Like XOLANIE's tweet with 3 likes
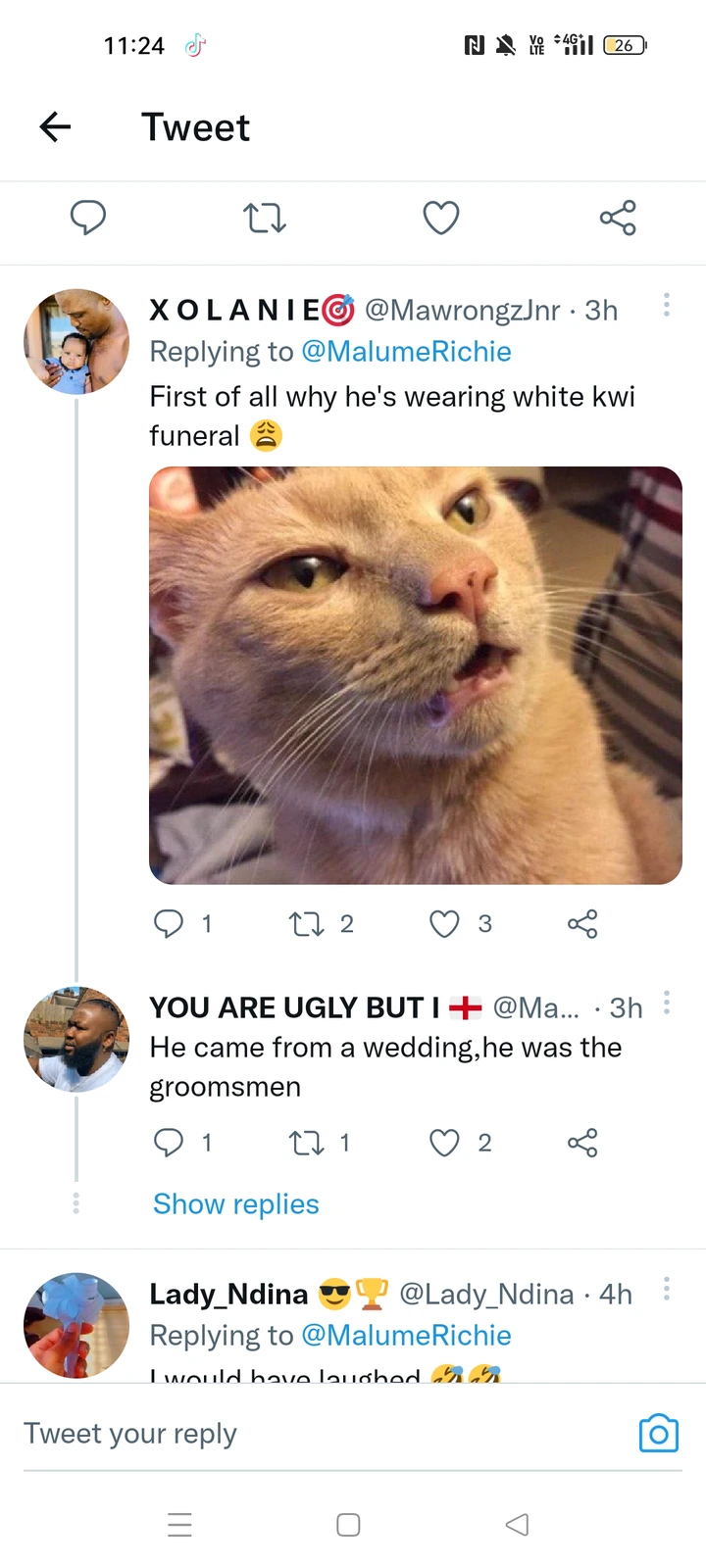The image size is (706, 1568). tap(445, 923)
